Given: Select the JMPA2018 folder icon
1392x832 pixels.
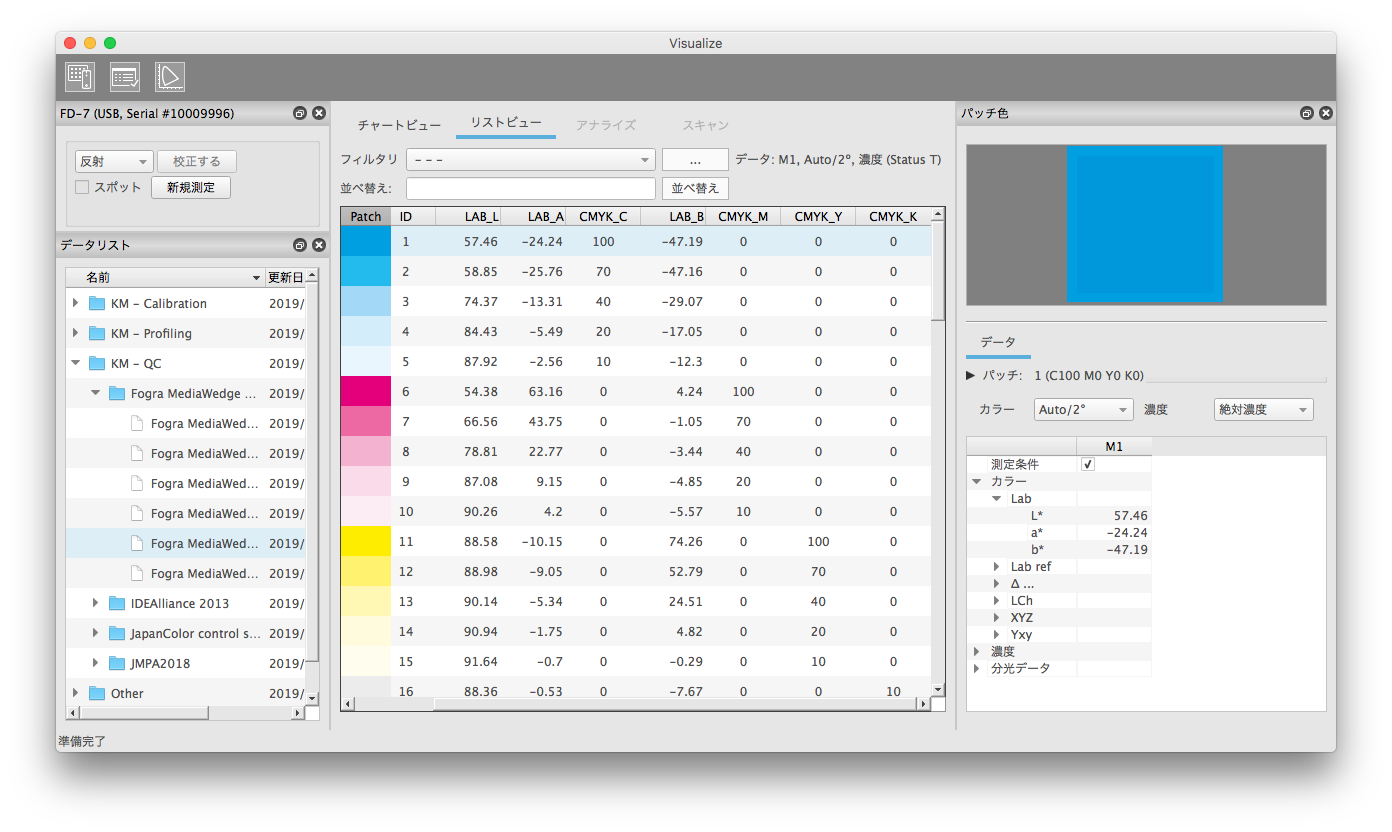Looking at the screenshot, I should point(117,664).
